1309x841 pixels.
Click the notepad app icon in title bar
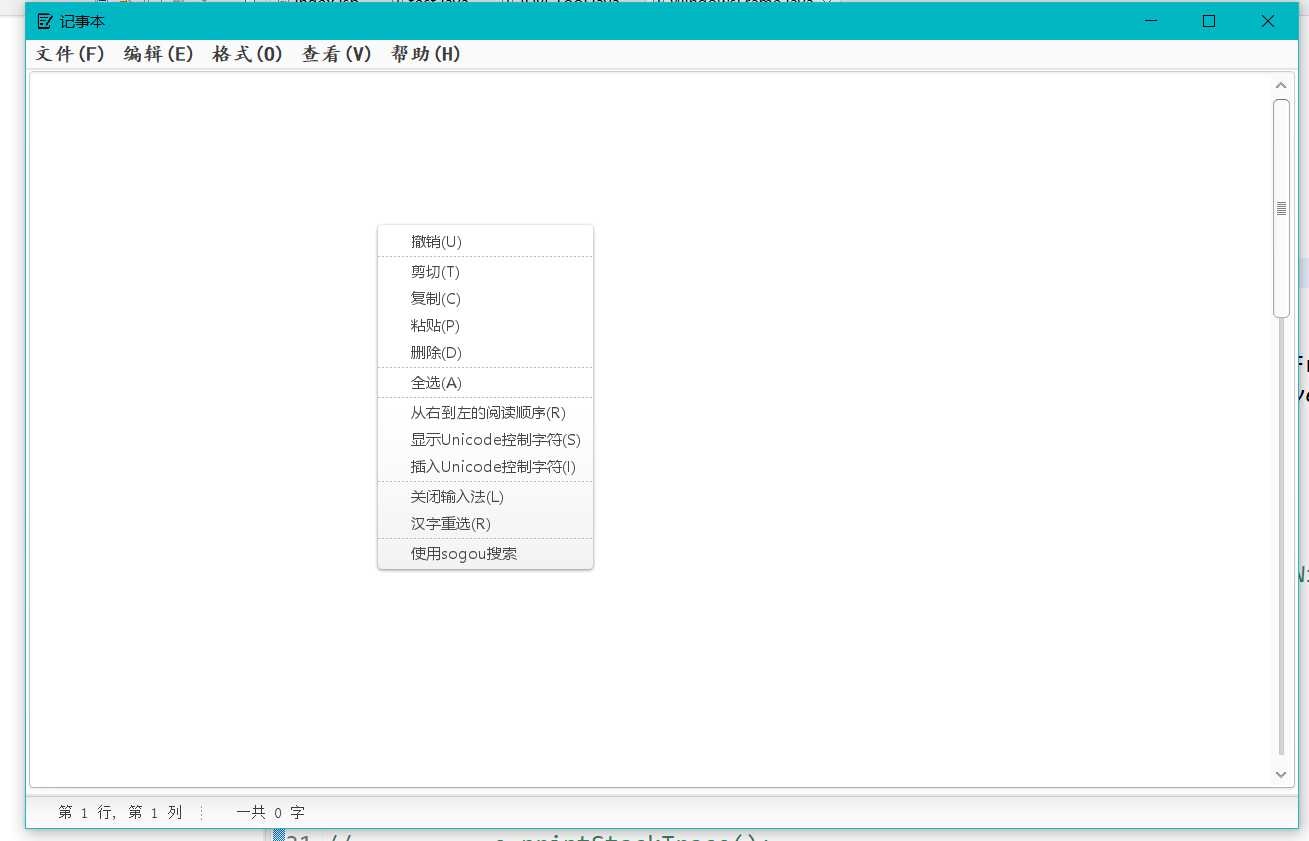(45, 21)
